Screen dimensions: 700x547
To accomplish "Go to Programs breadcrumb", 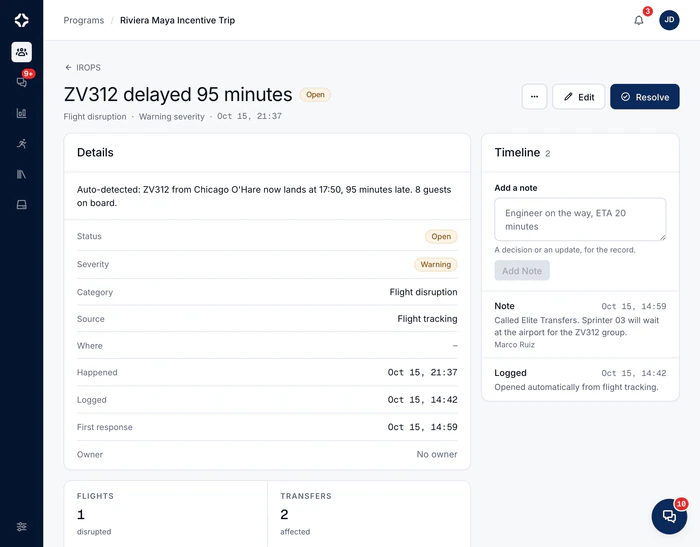I will pos(83,20).
